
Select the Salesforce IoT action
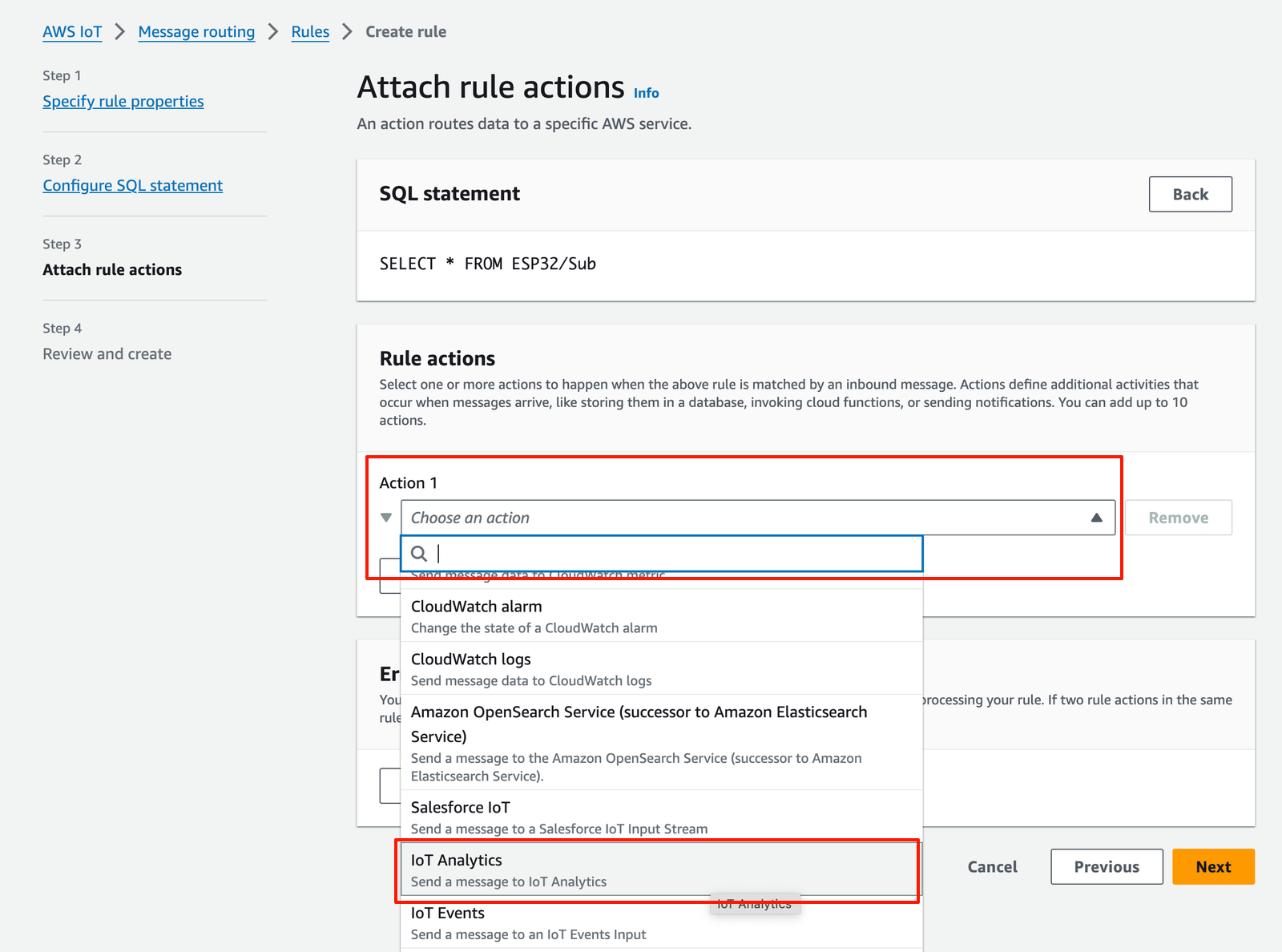coord(662,817)
